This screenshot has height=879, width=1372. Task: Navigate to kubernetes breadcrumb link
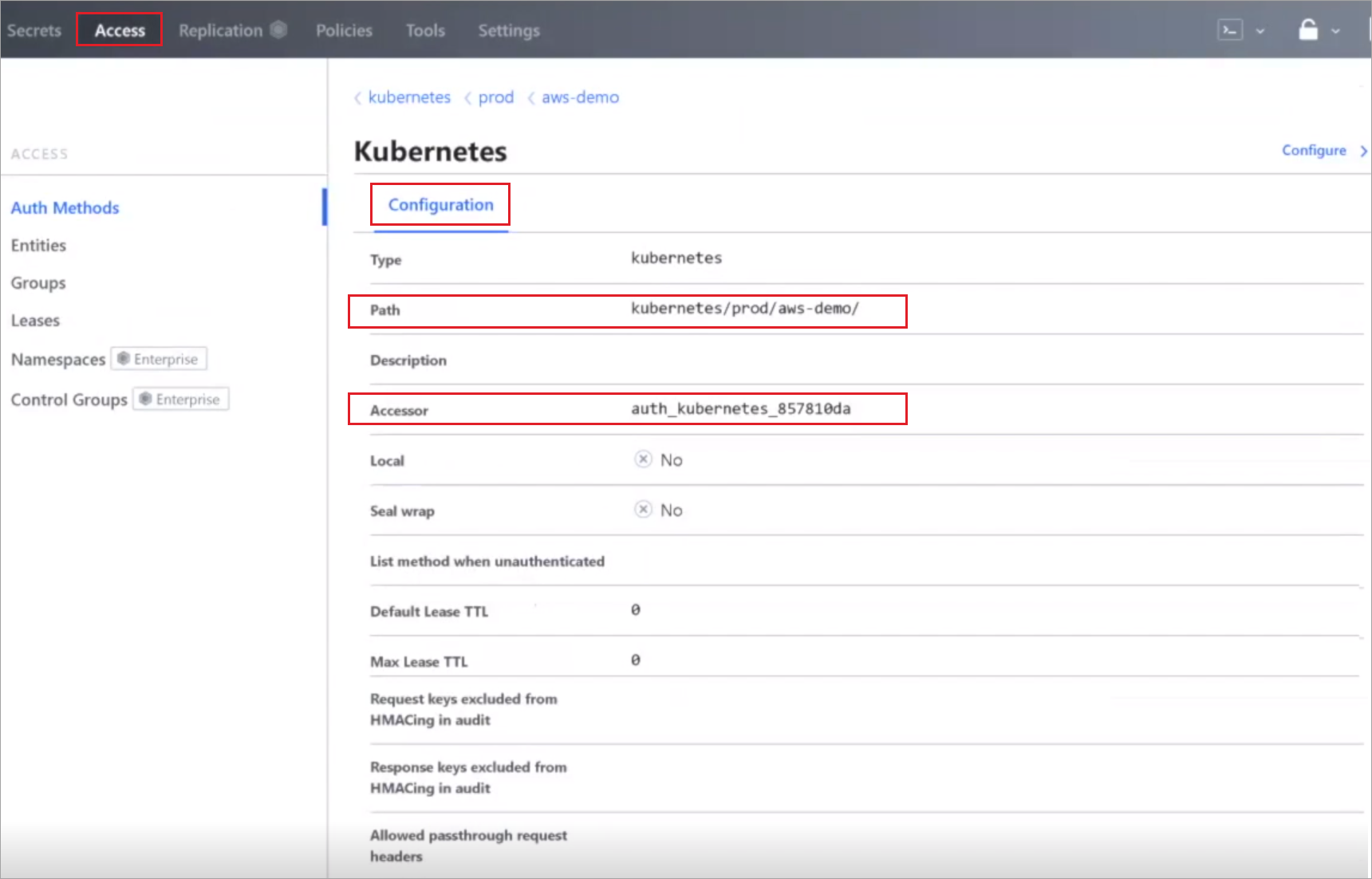coord(409,97)
